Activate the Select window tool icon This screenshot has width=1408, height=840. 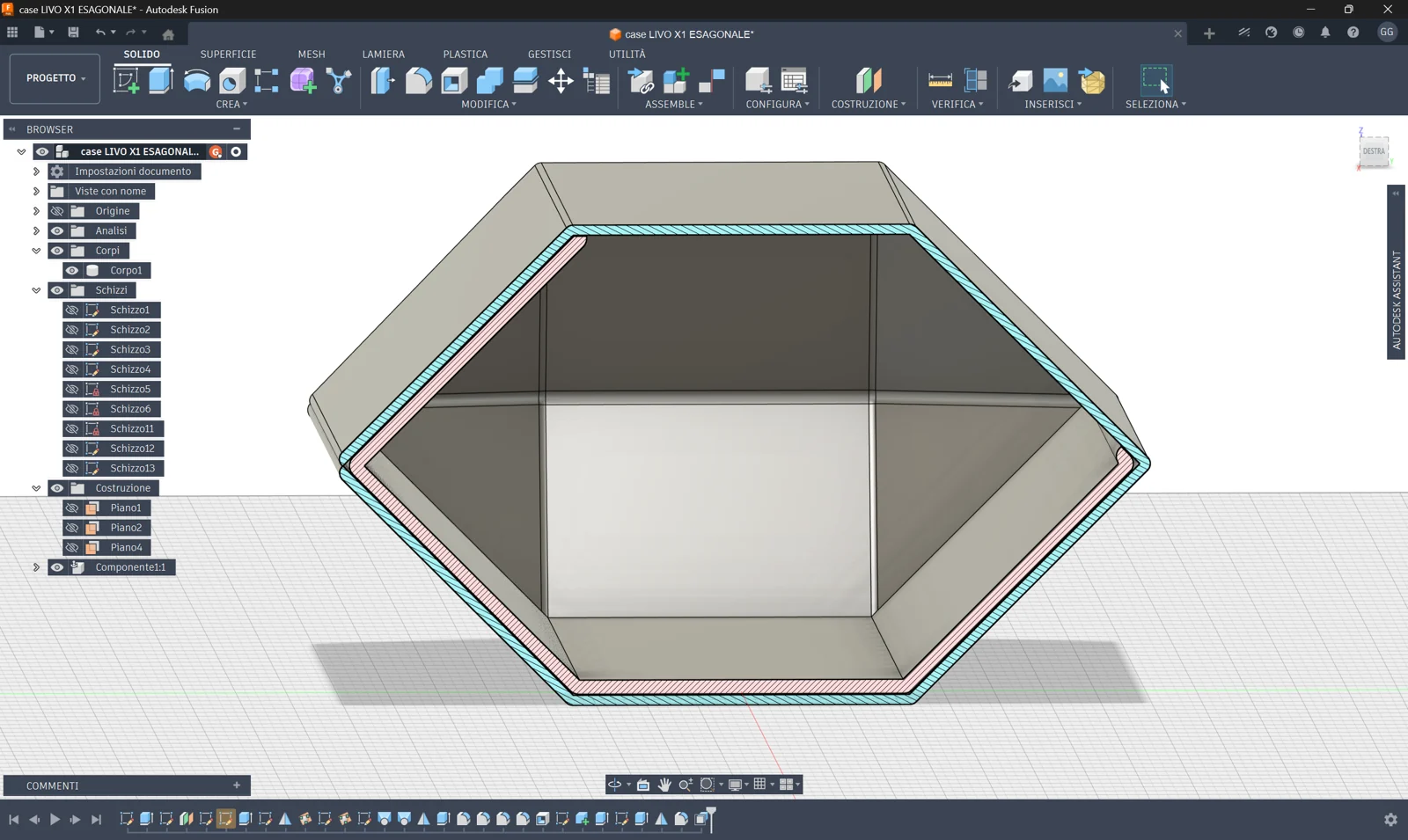click(1156, 80)
